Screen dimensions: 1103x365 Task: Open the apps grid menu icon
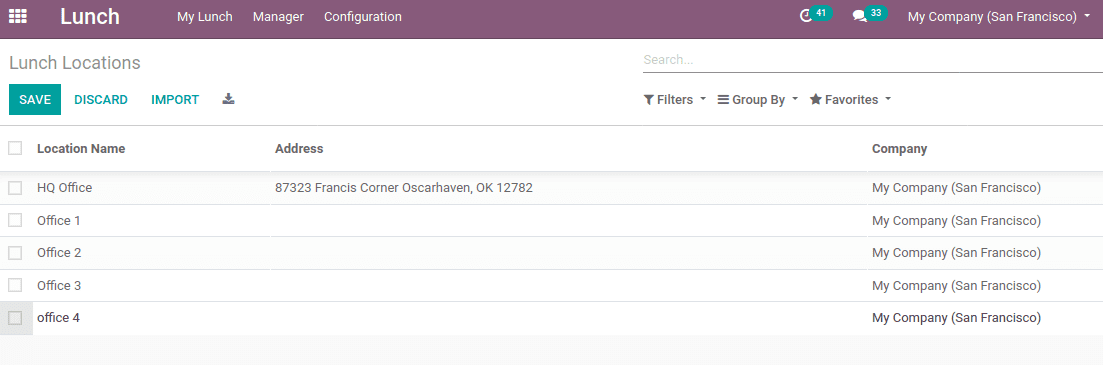pos(18,16)
